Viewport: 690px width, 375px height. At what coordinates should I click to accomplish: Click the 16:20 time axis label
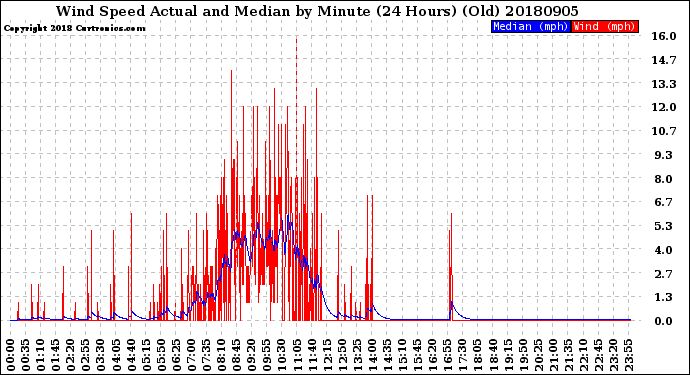(433, 355)
